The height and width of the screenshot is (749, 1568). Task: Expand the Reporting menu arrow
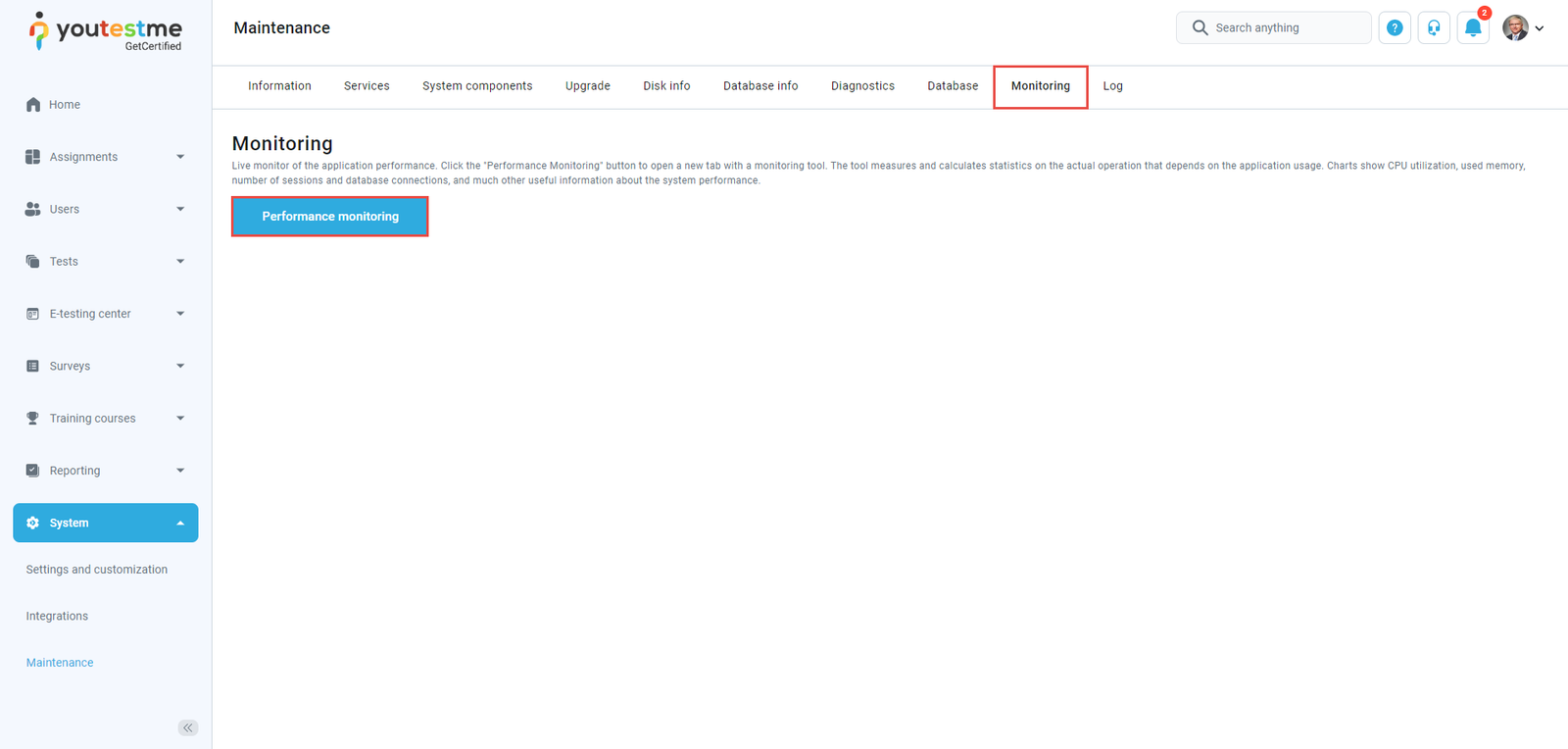tap(180, 471)
